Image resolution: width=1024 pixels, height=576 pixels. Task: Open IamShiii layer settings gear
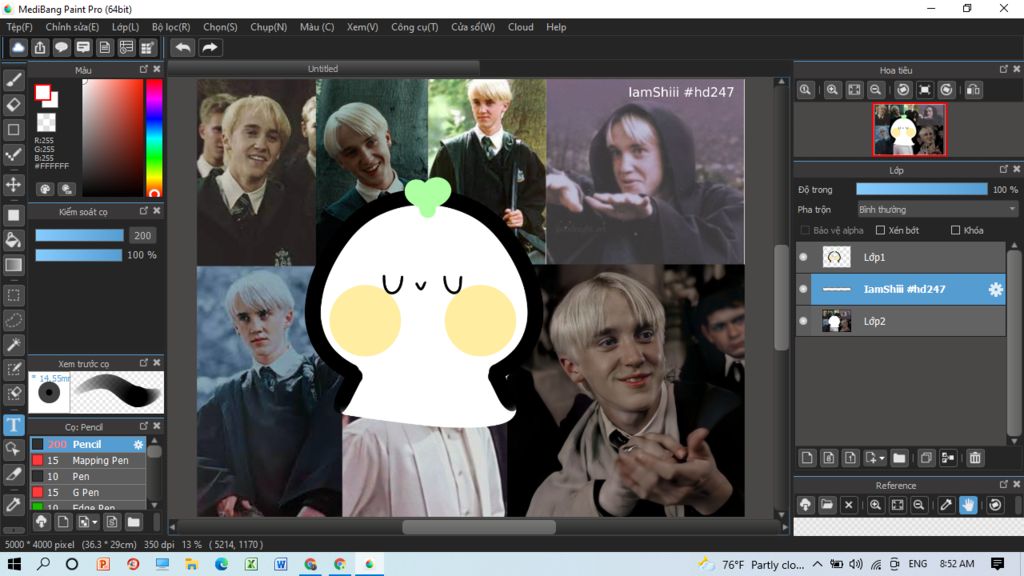click(x=995, y=289)
